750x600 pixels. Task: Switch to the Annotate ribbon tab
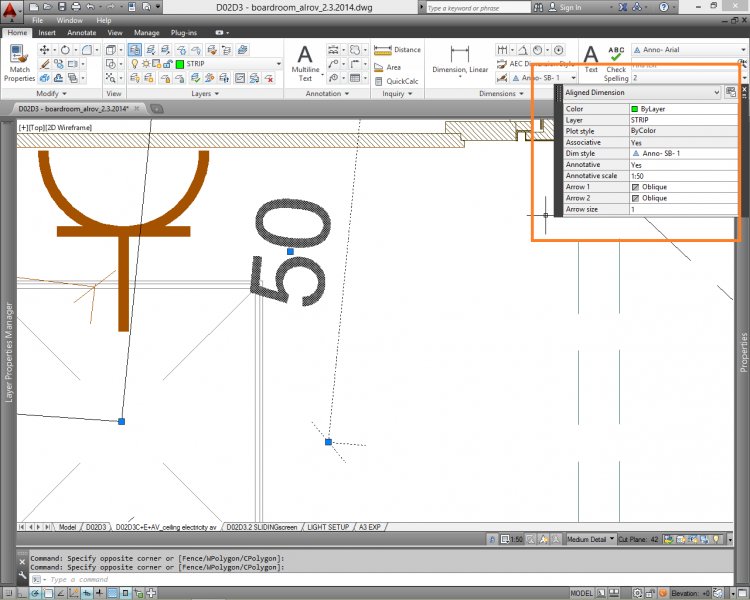click(82, 33)
